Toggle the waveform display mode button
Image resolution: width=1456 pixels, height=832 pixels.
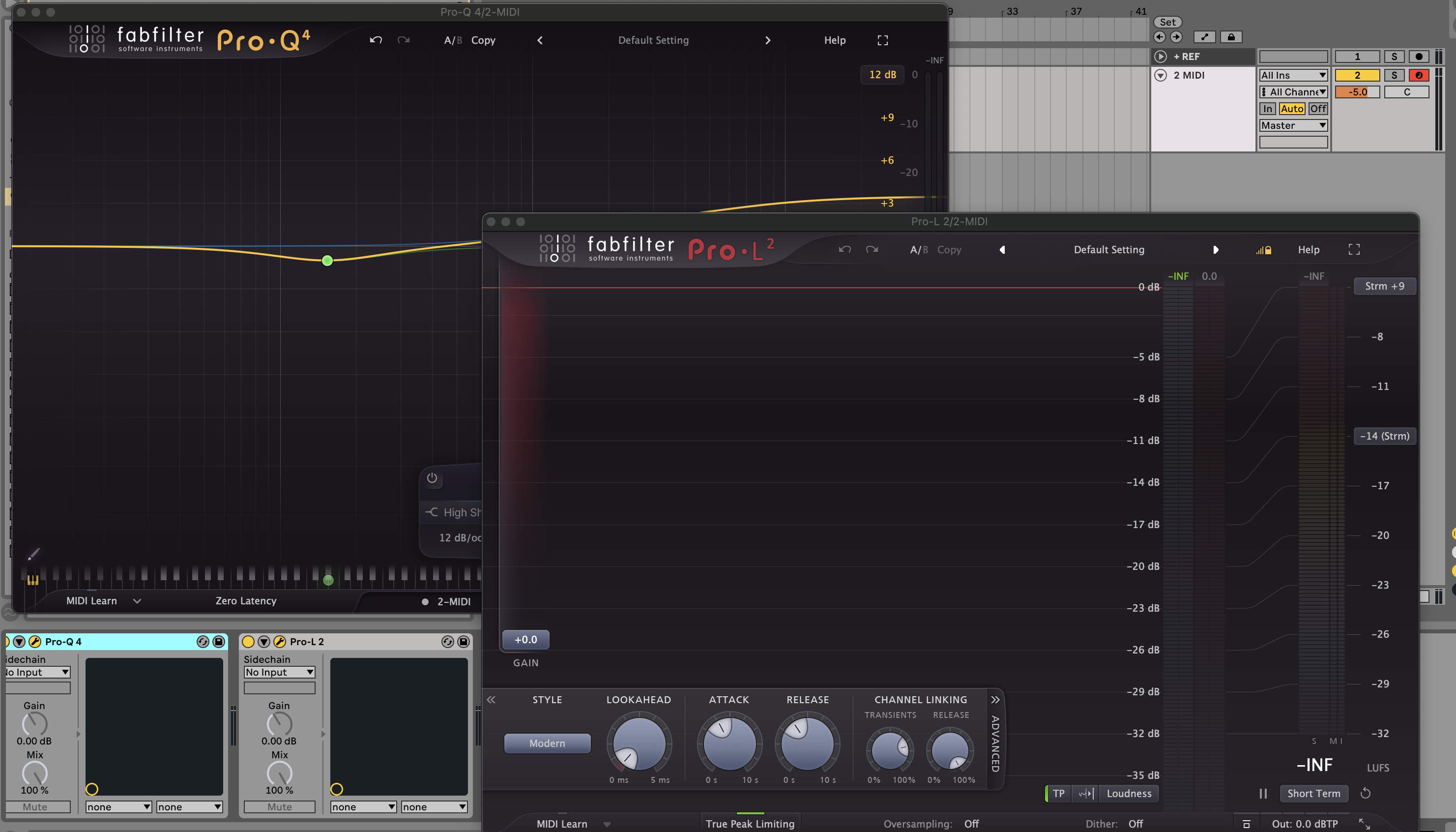1085,793
